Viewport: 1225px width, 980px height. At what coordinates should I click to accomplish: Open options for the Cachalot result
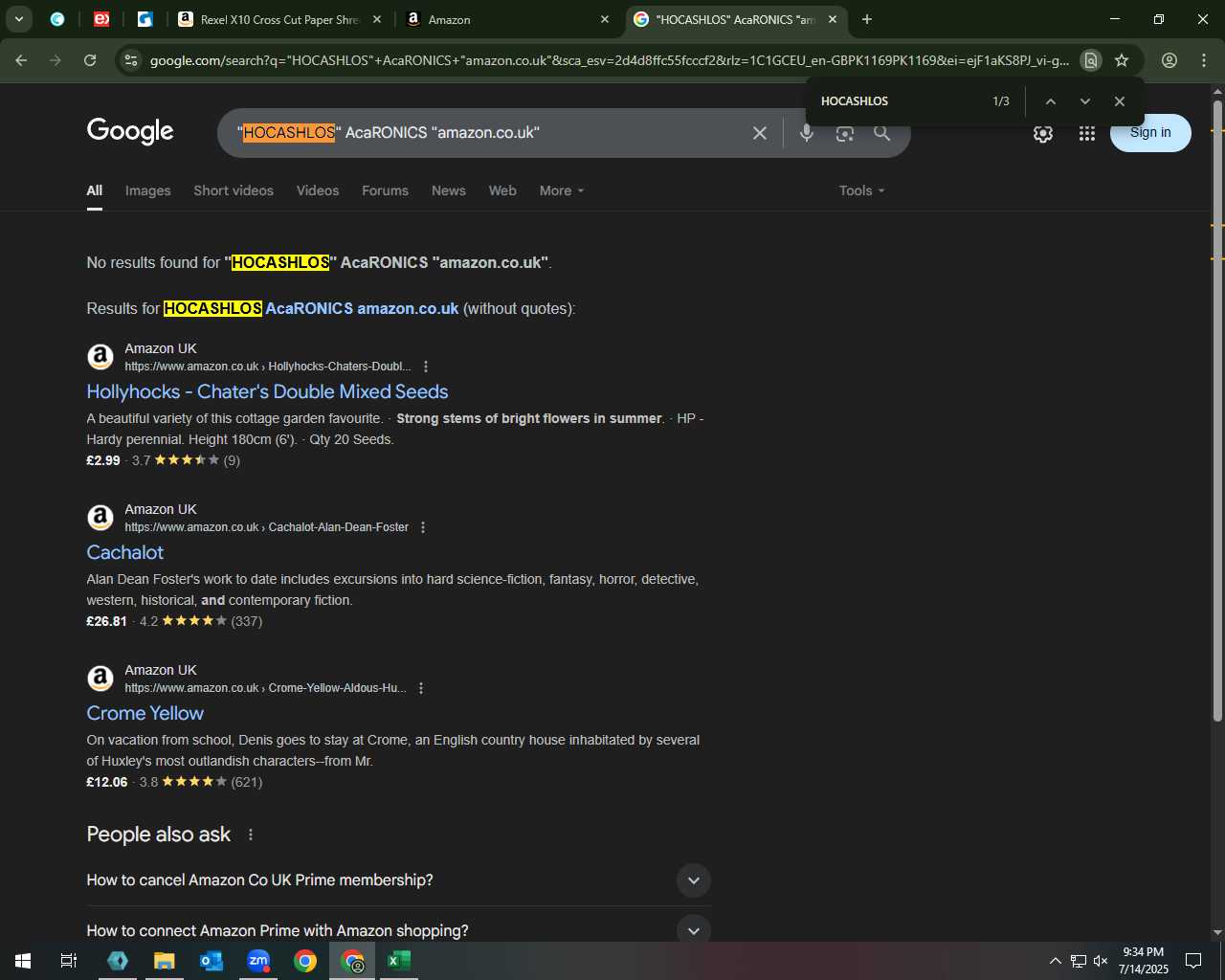pos(423,527)
